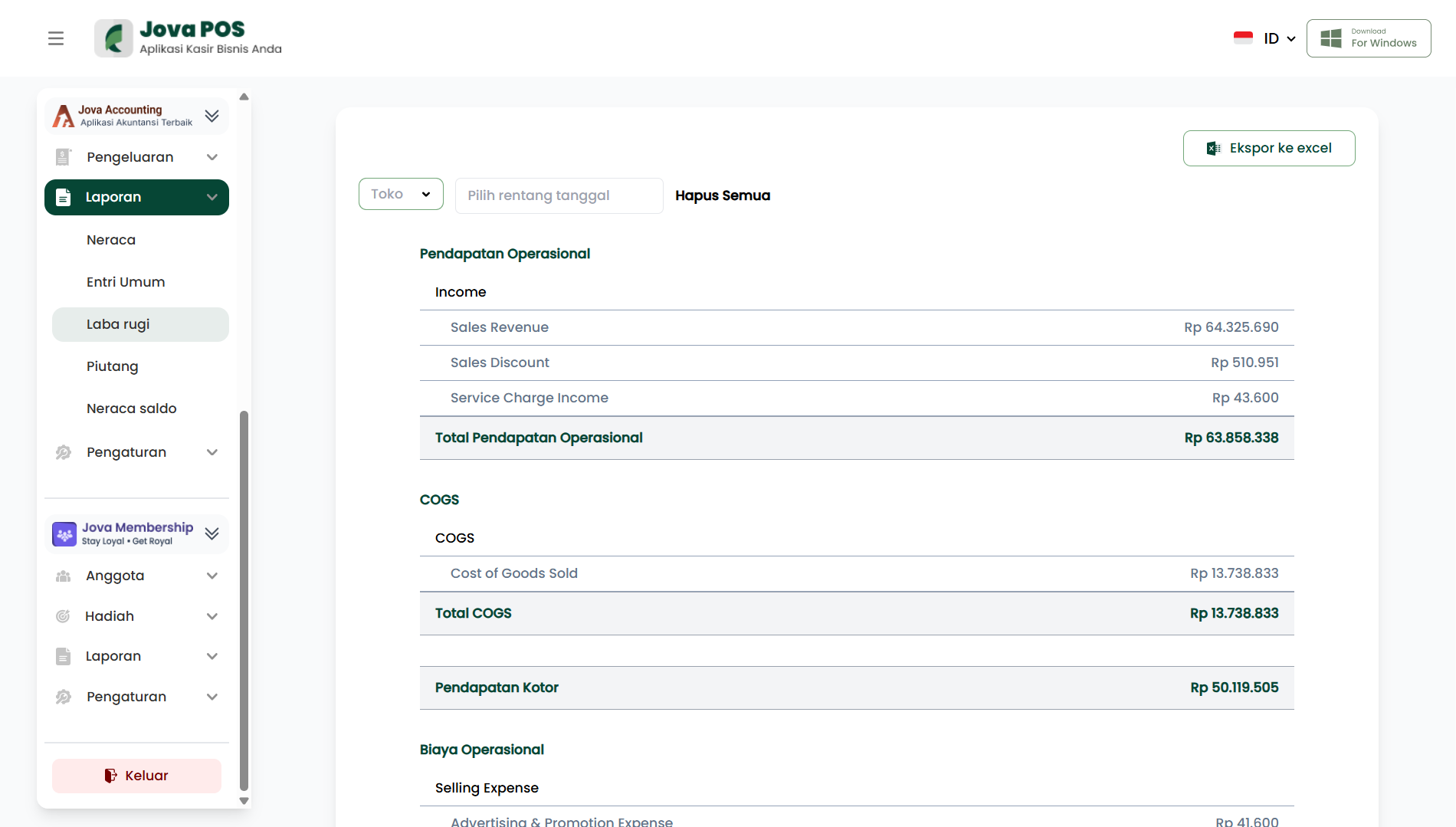
Task: Select Neraca saldo in sidebar
Action: [132, 409]
